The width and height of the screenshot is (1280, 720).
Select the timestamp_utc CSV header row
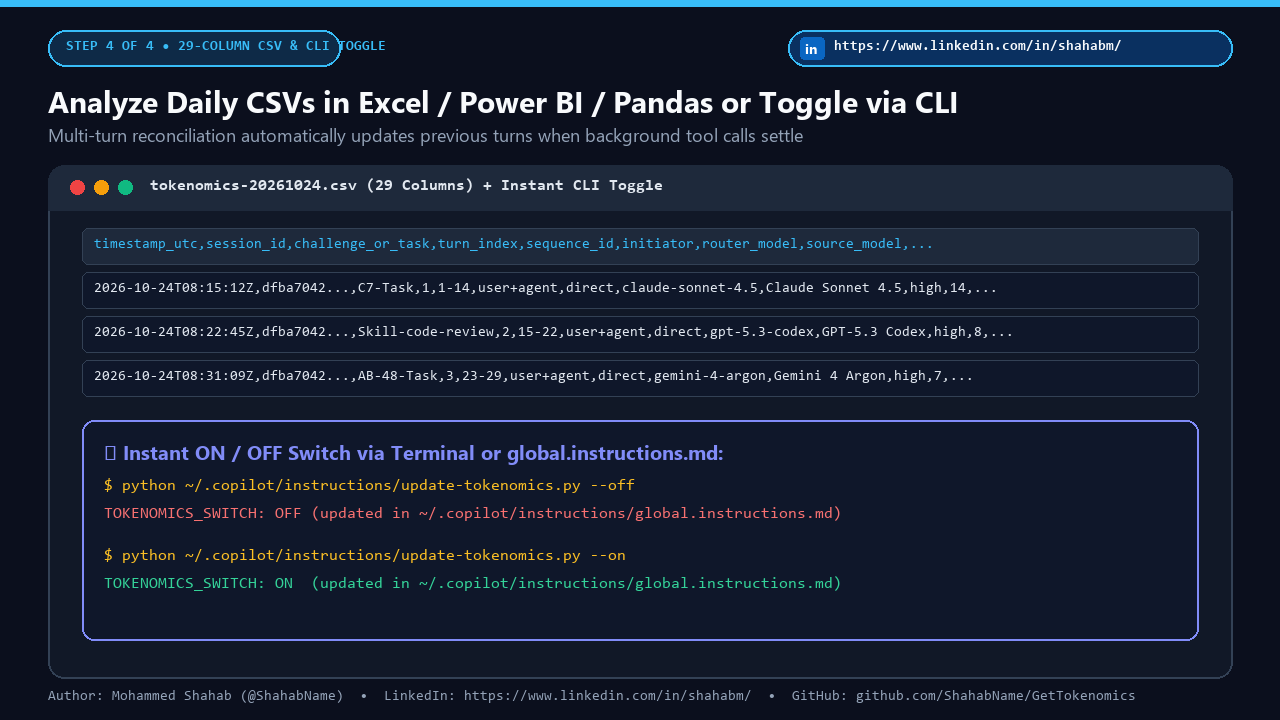point(640,246)
